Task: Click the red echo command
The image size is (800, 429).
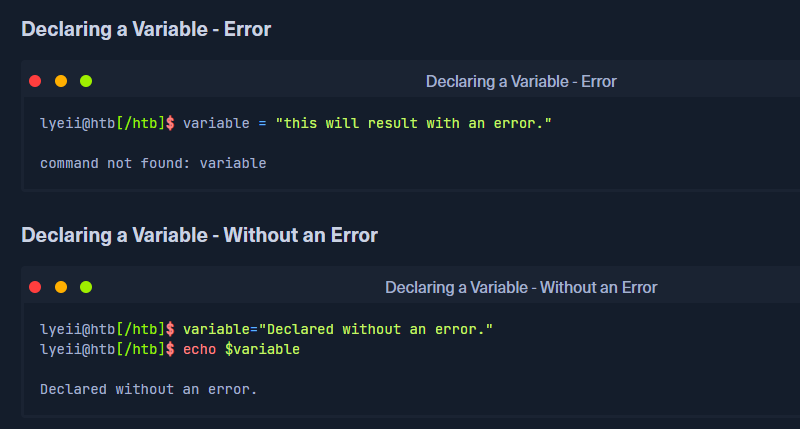Action: coord(199,349)
